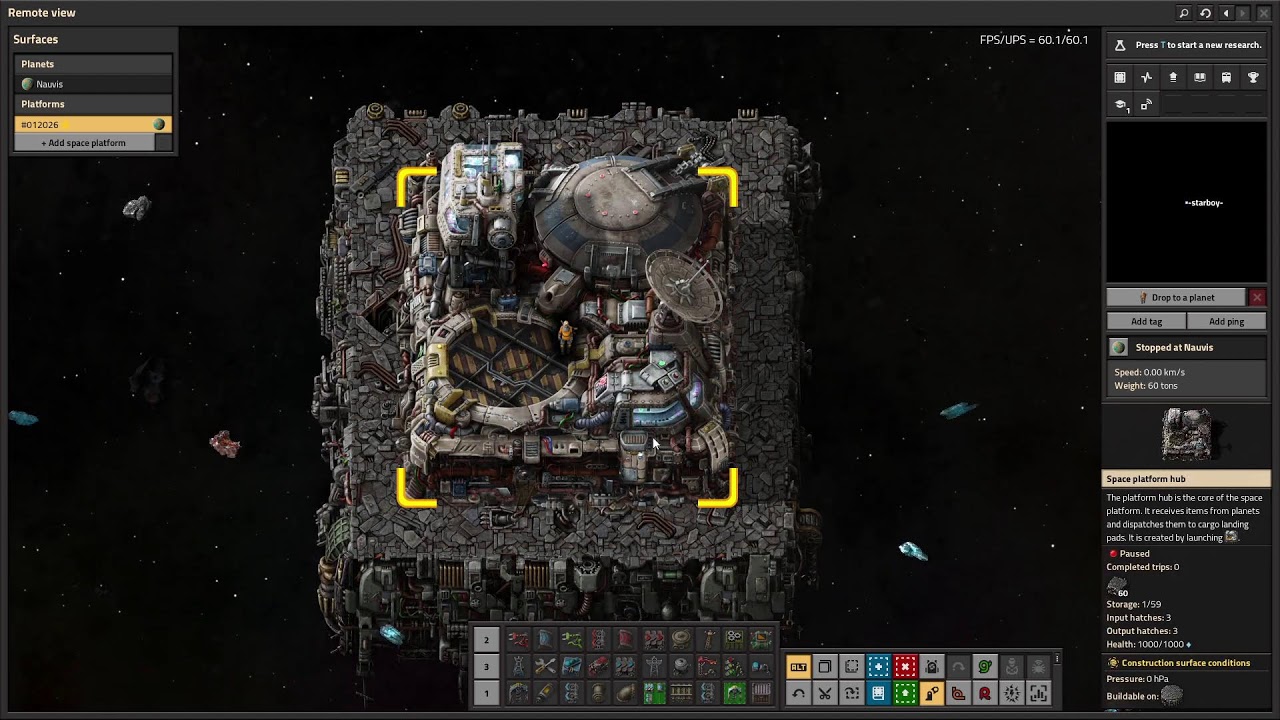
Task: Click the bar chart shortcut icon
Action: click(1038, 693)
